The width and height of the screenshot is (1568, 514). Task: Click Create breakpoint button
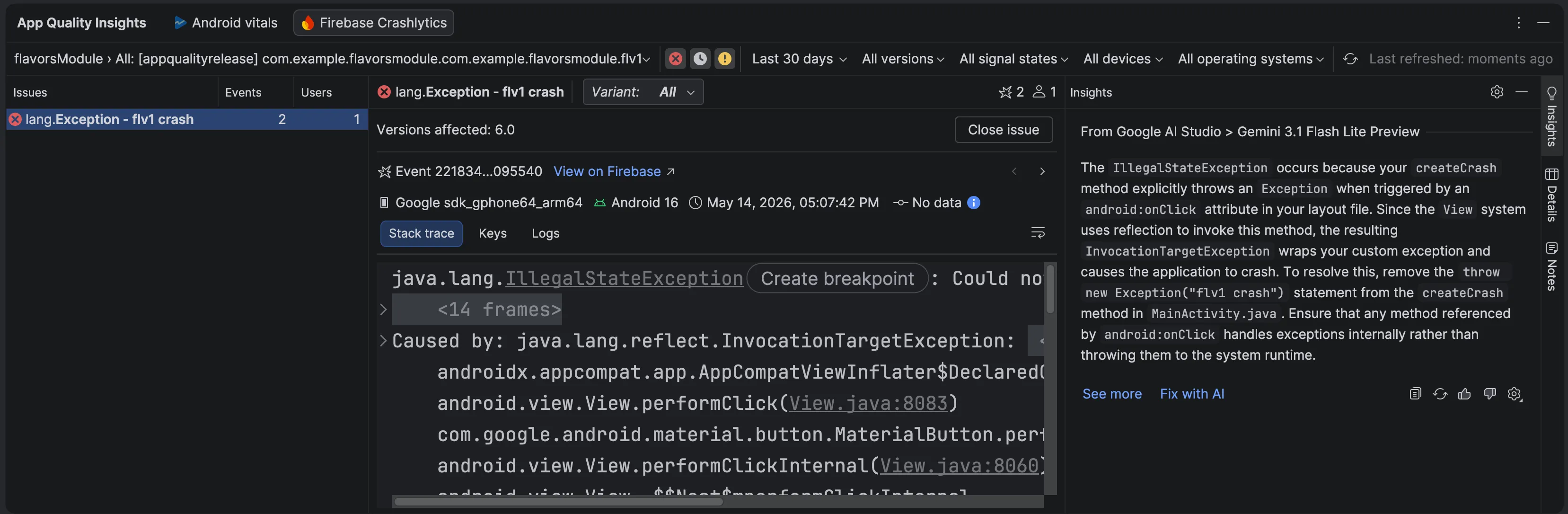(x=837, y=278)
